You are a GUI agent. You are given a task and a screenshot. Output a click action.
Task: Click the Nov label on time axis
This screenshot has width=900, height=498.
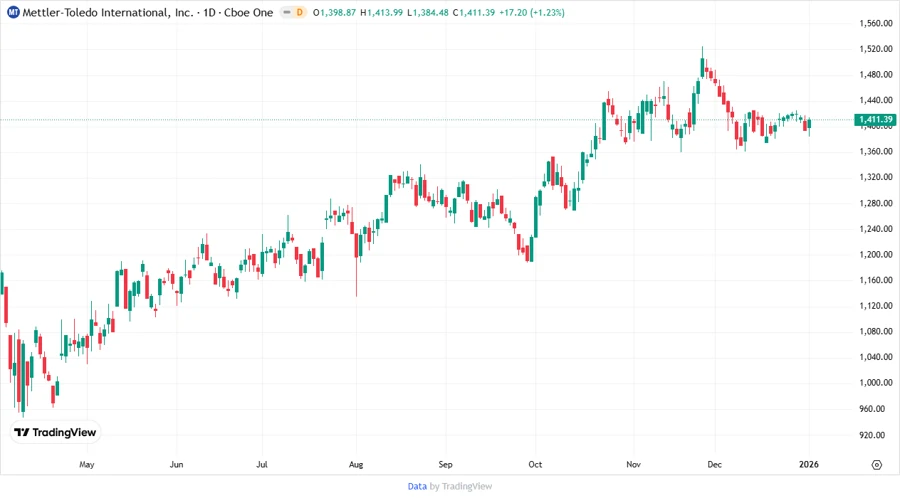coord(634,465)
